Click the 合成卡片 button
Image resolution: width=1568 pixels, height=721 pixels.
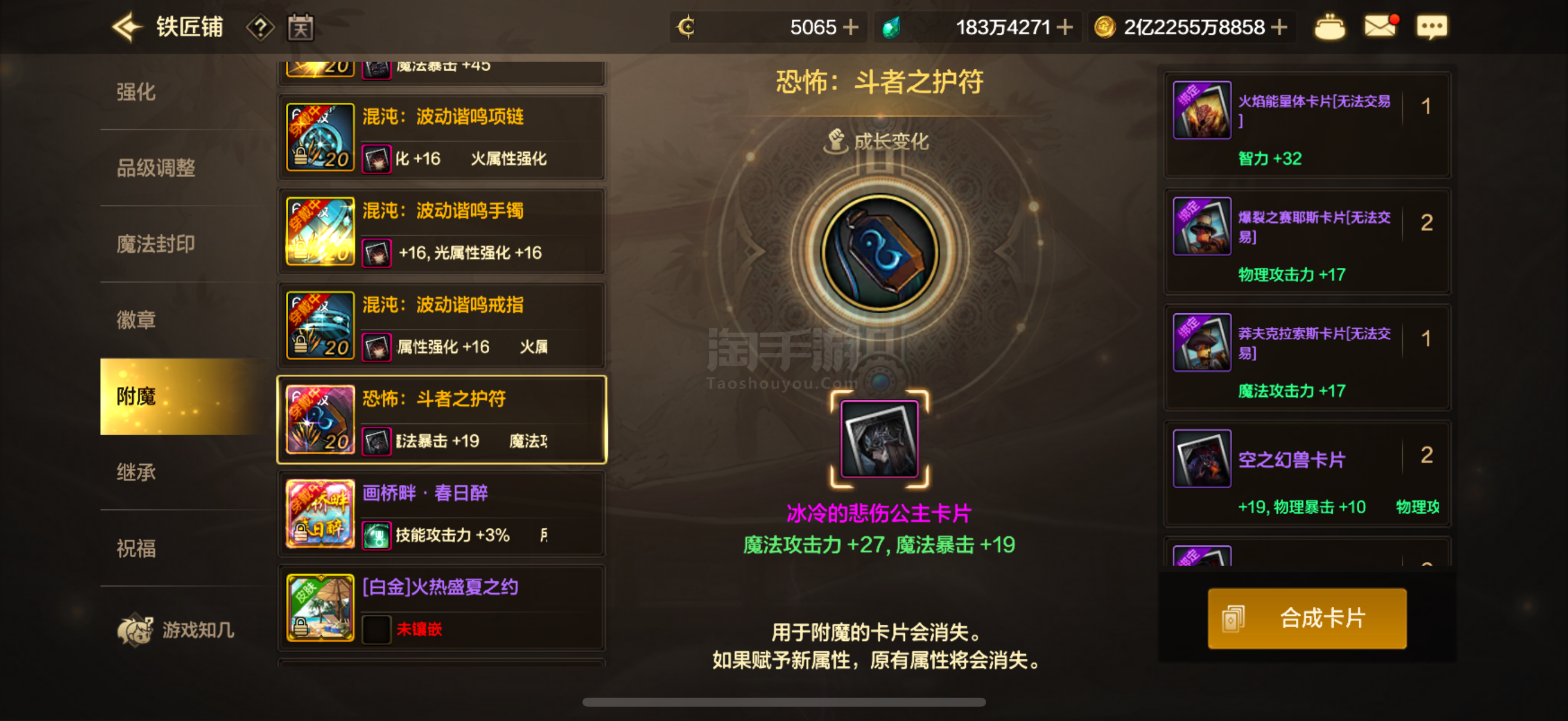coord(1307,618)
